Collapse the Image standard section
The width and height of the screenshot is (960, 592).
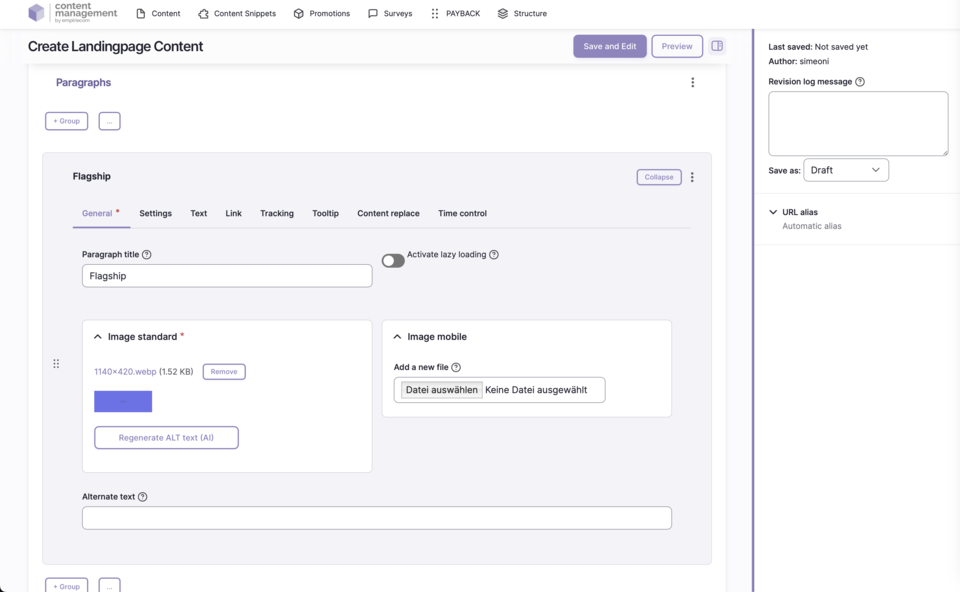click(x=98, y=337)
